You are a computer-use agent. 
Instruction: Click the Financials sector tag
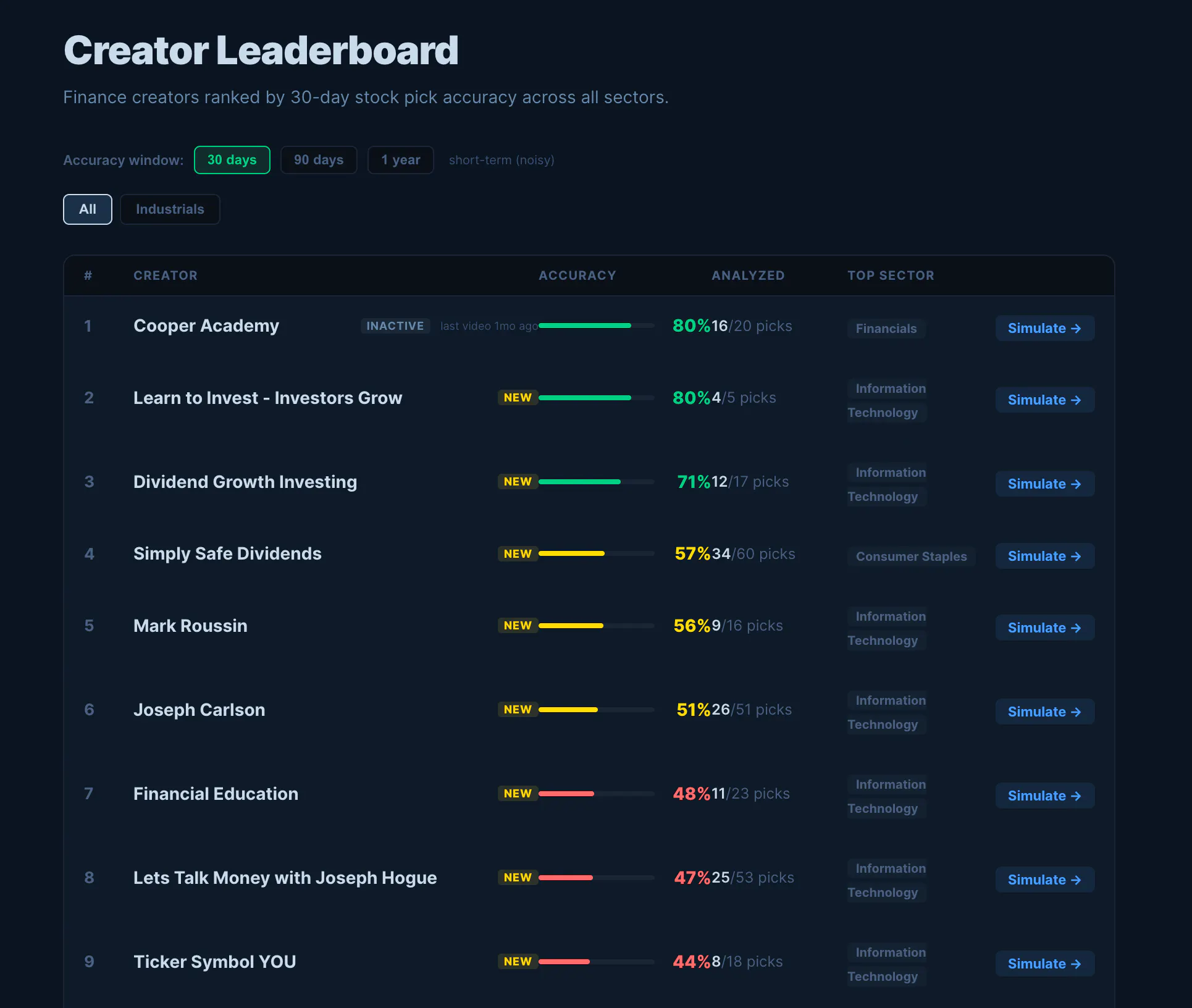click(886, 329)
